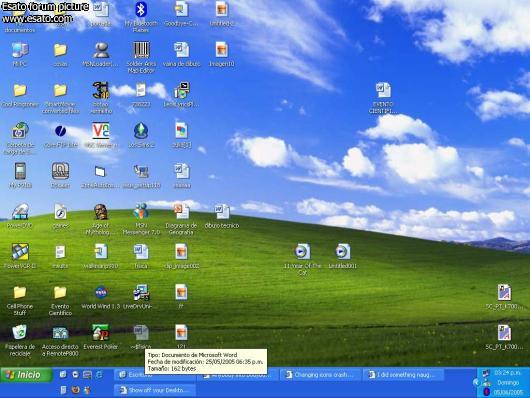Expand hidden system tray icons arrow
Viewport: 530px width, 398px height.
click(x=477, y=382)
